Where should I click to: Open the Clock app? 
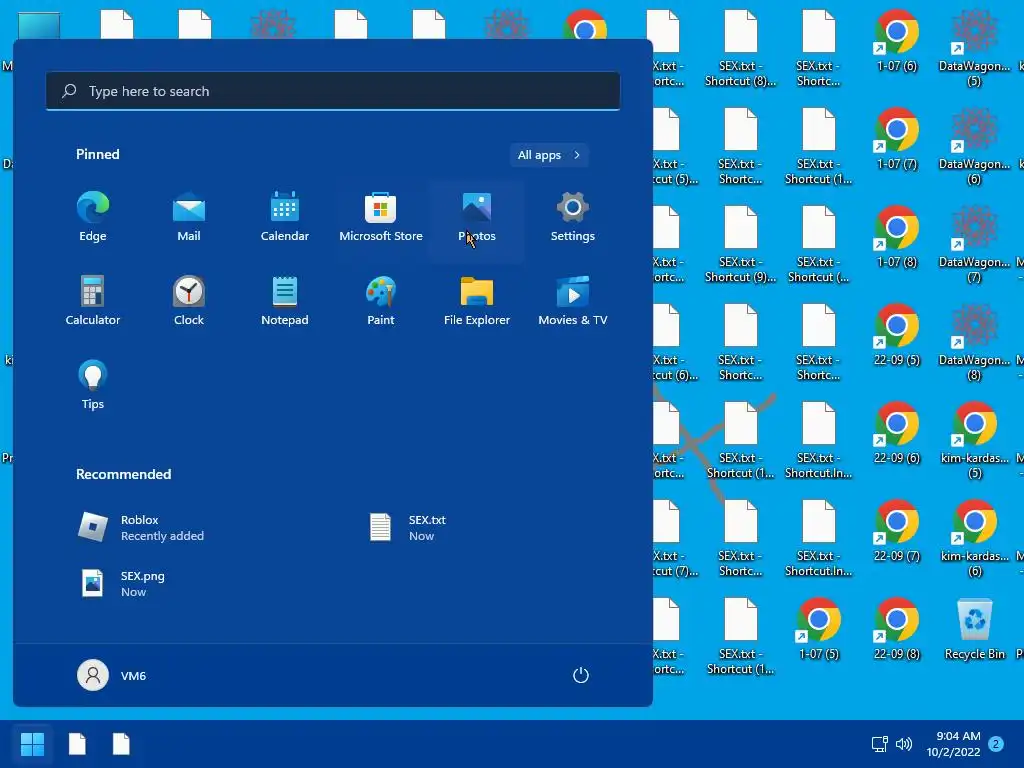pyautogui.click(x=189, y=300)
